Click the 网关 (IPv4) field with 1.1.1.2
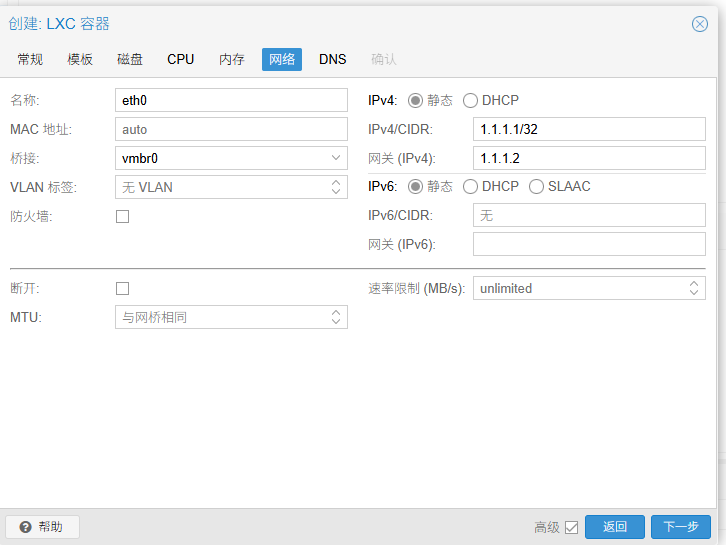 coord(589,158)
